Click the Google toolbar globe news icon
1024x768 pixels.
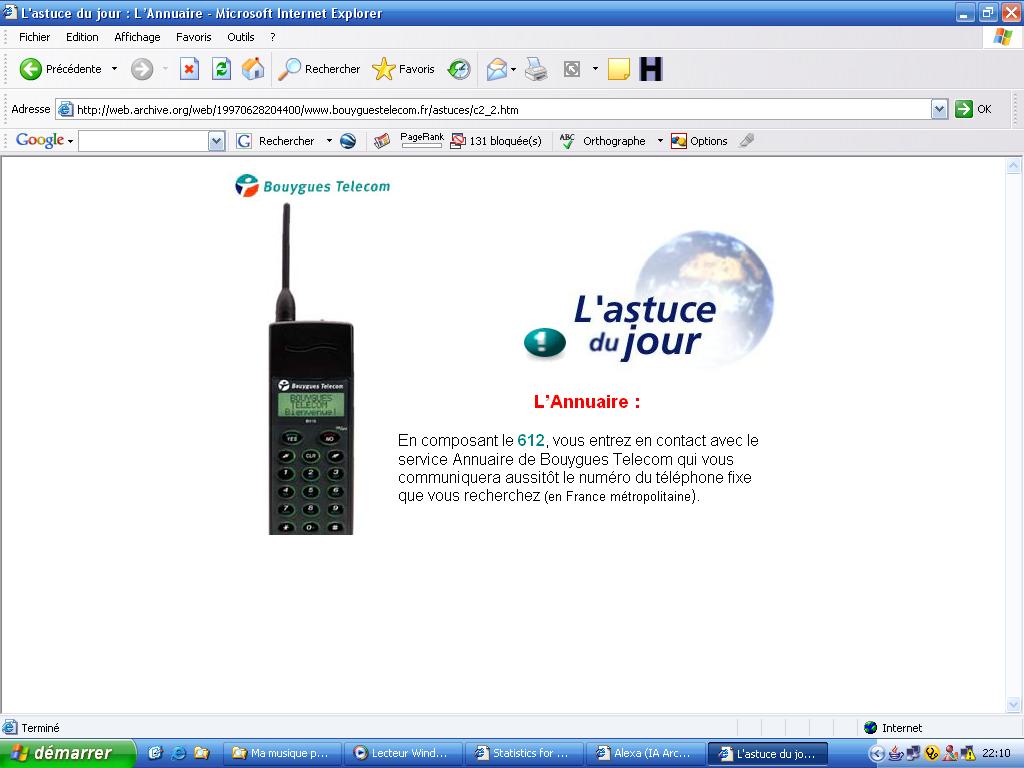pos(348,141)
